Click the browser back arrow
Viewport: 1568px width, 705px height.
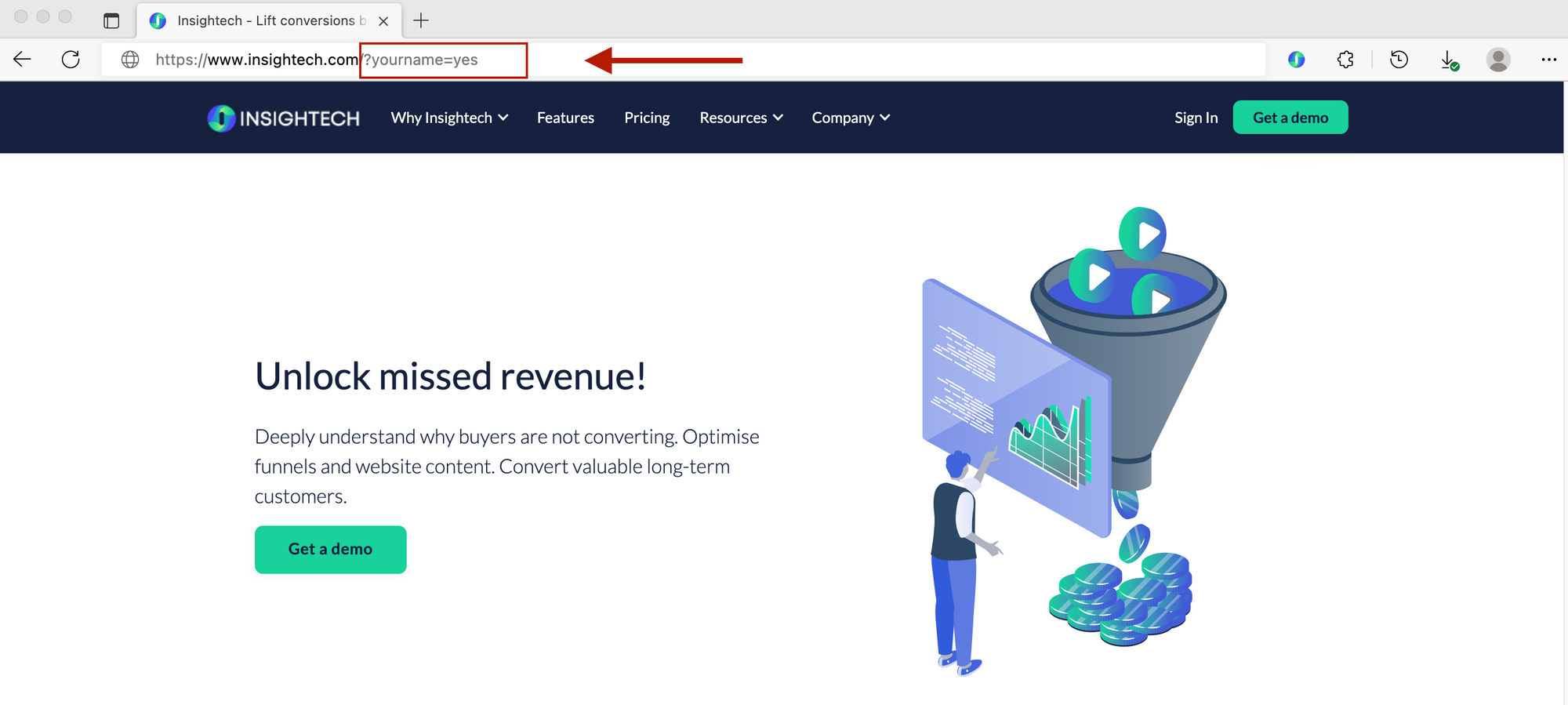[x=22, y=60]
